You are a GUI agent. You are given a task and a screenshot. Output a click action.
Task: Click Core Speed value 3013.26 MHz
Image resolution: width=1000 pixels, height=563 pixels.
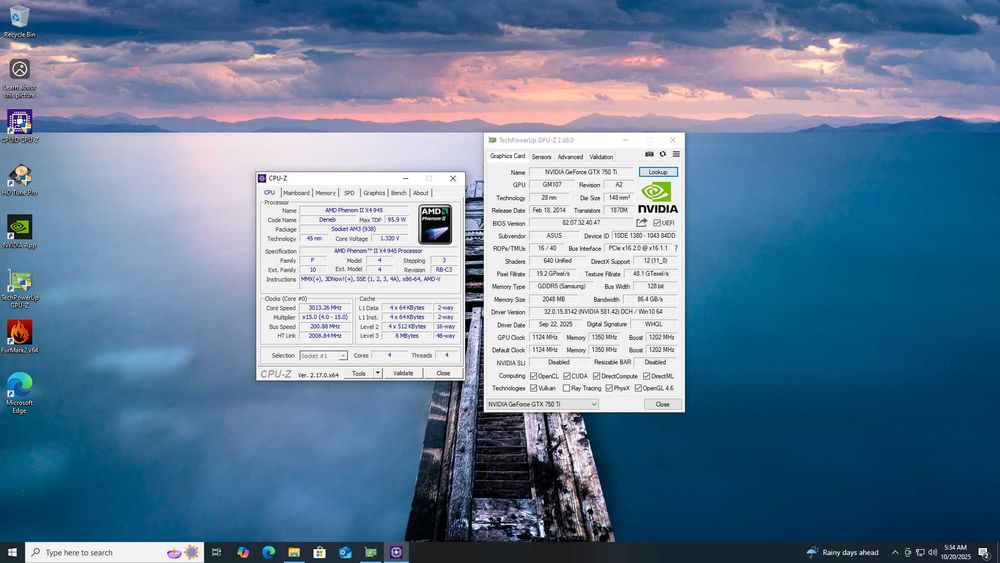coord(325,307)
